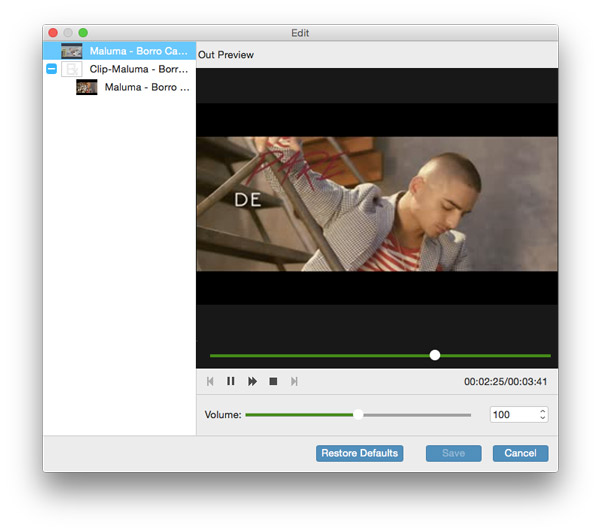Click the Out Preview label
Viewport: 600px width, 532px height.
coord(226,55)
